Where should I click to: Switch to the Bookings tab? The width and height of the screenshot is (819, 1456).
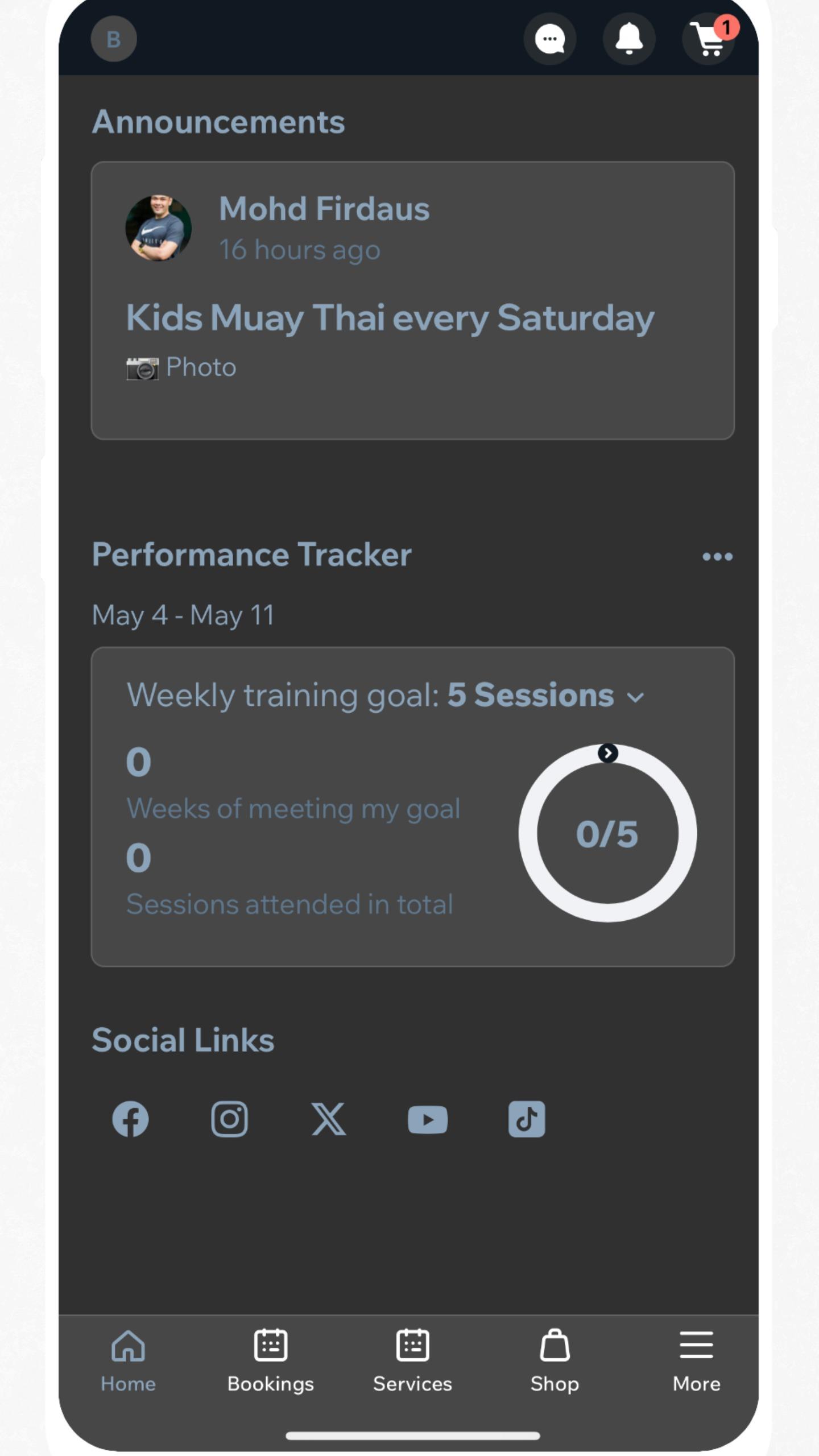(x=271, y=1360)
